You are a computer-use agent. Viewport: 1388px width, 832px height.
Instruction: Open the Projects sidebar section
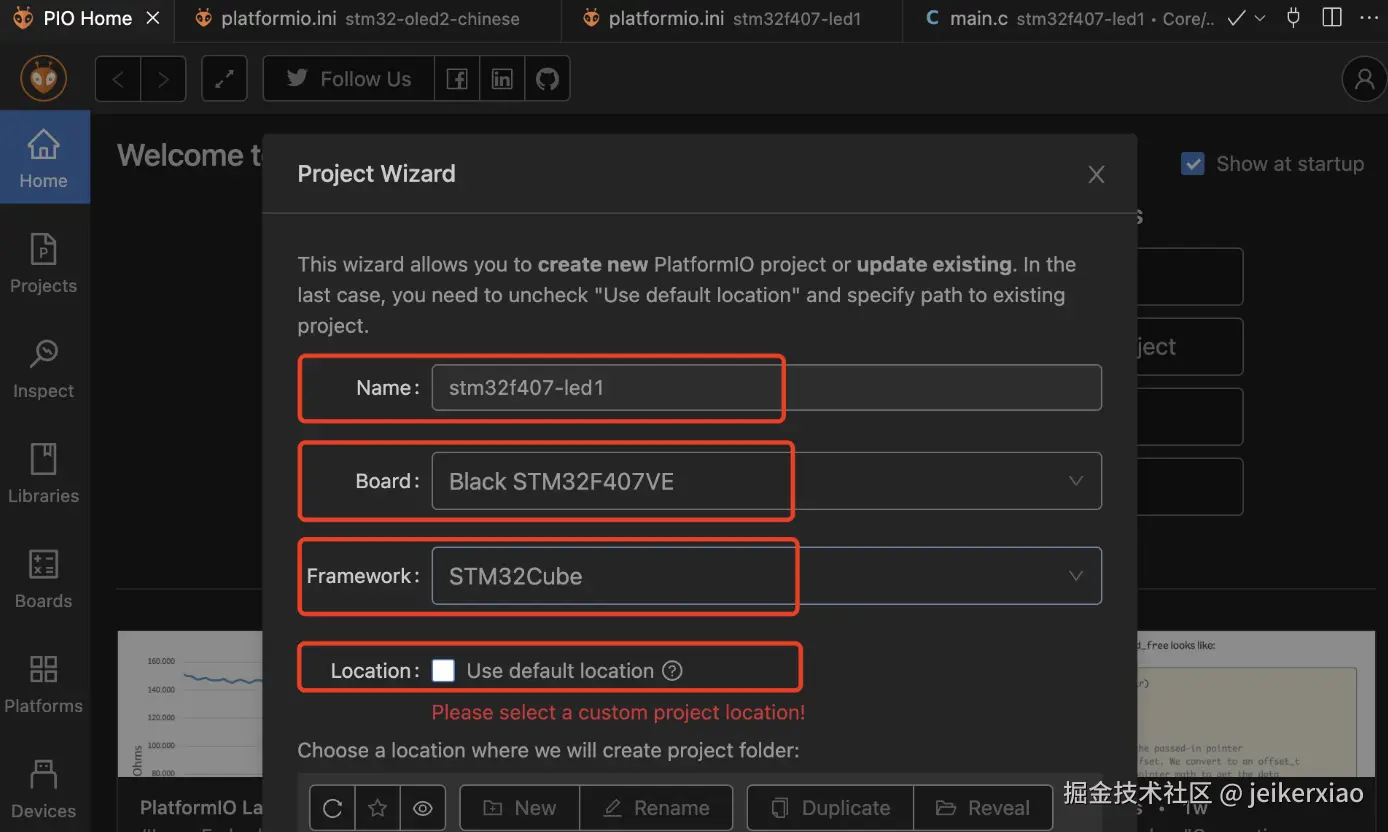[x=43, y=263]
